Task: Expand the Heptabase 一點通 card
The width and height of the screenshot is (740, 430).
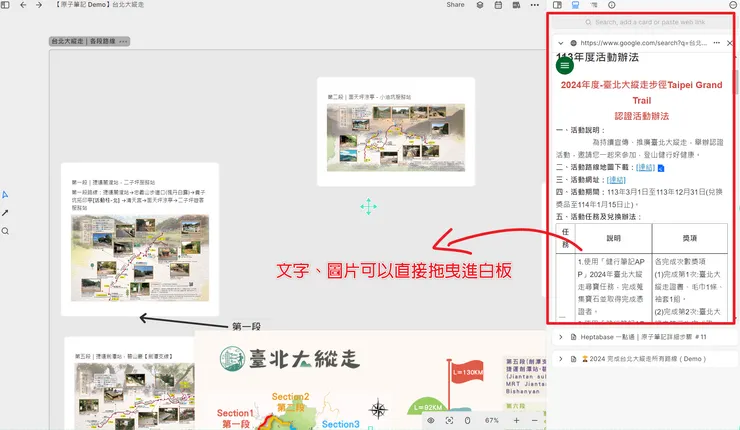Action: click(561, 337)
